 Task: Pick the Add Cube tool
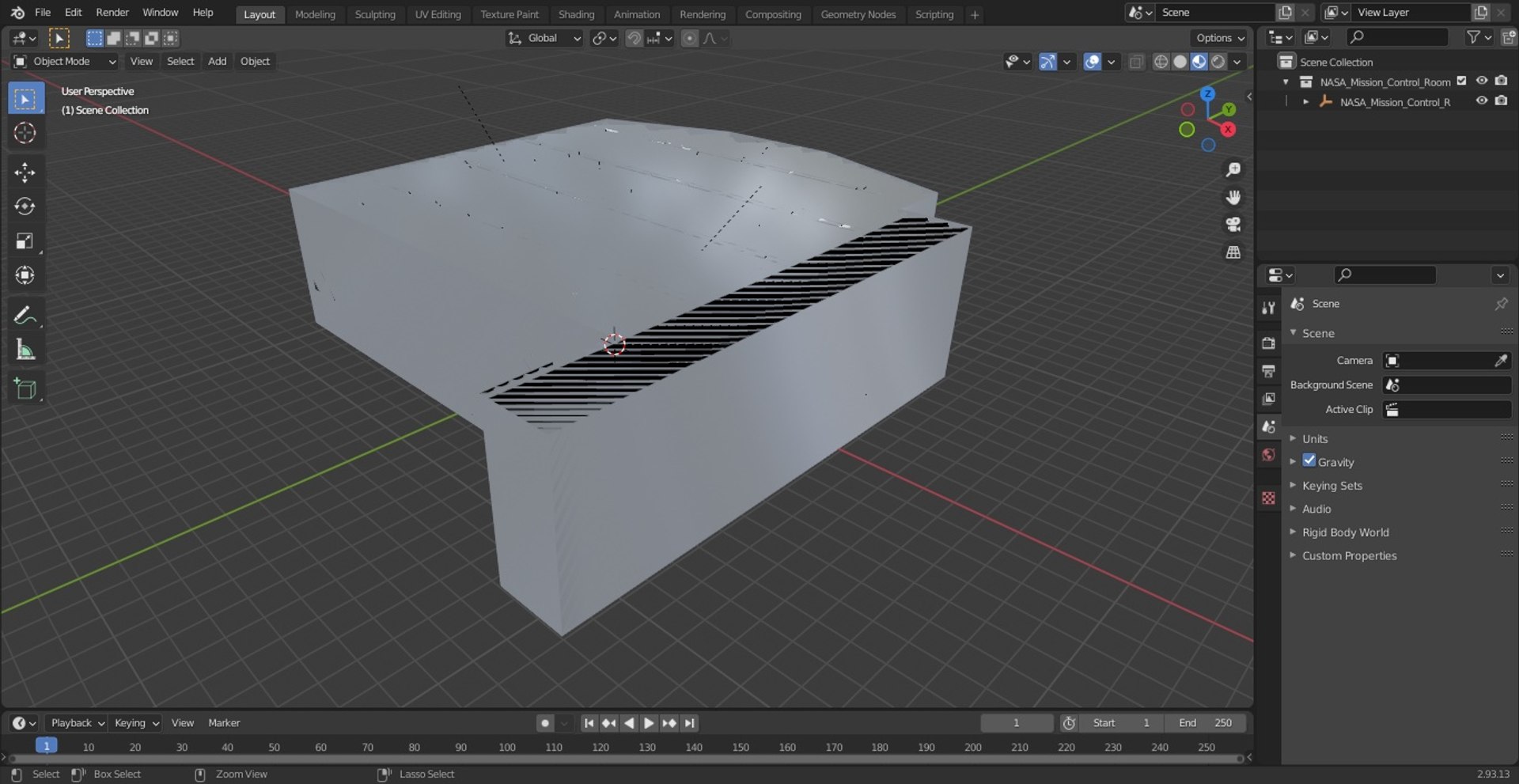[25, 388]
